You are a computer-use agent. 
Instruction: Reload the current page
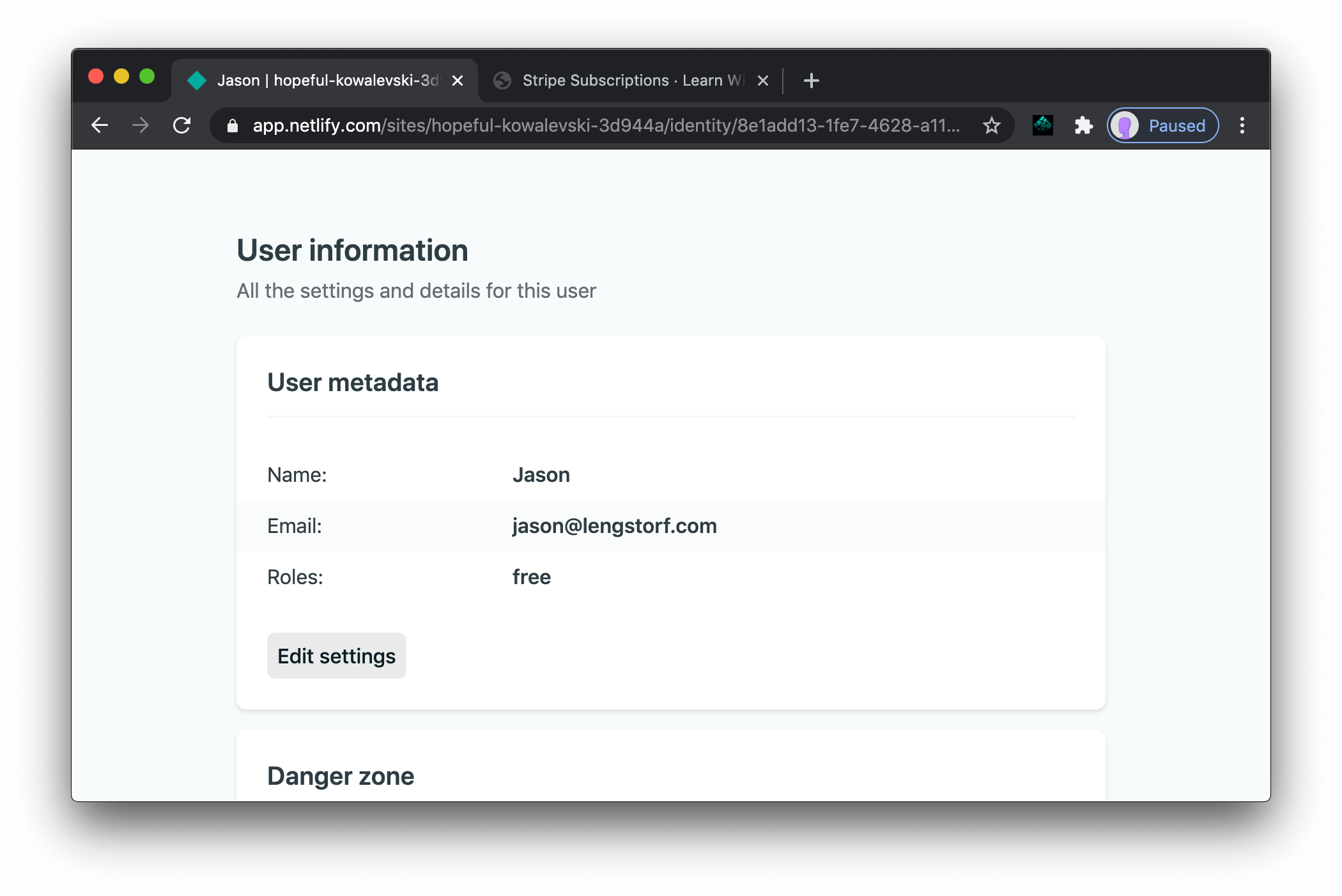click(x=182, y=125)
